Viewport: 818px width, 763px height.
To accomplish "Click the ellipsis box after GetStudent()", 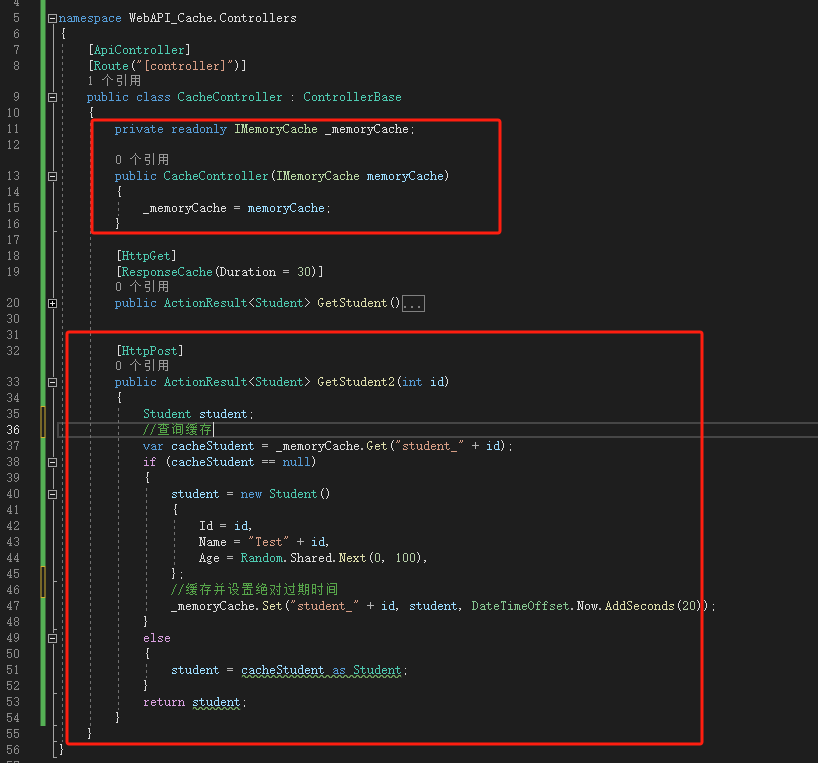I will click(413, 303).
